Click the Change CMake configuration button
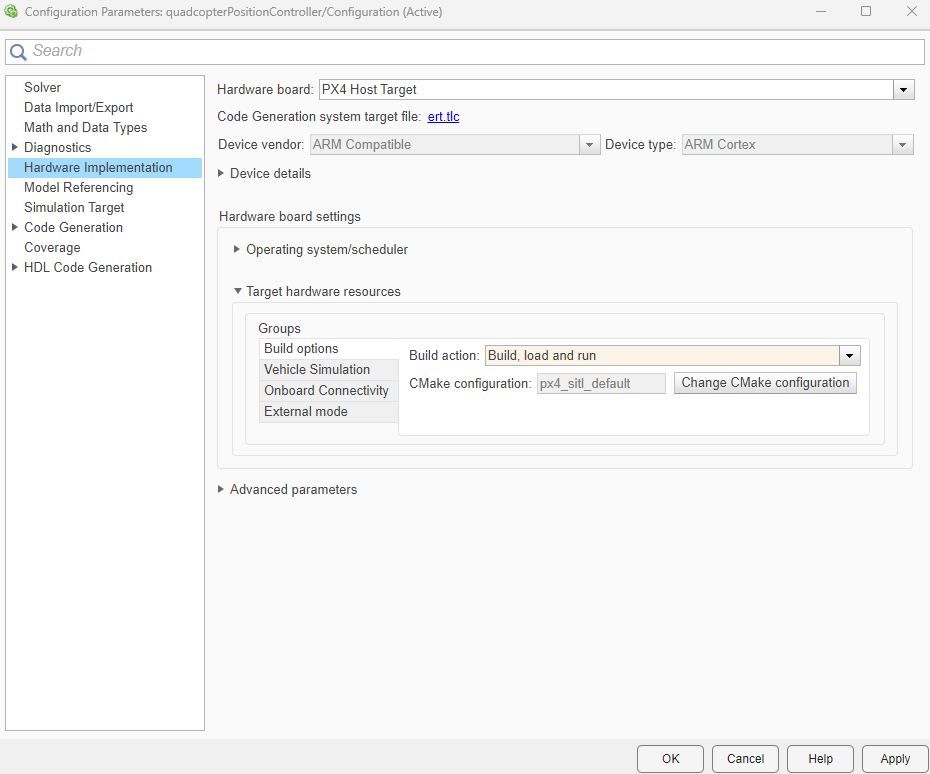 765,383
